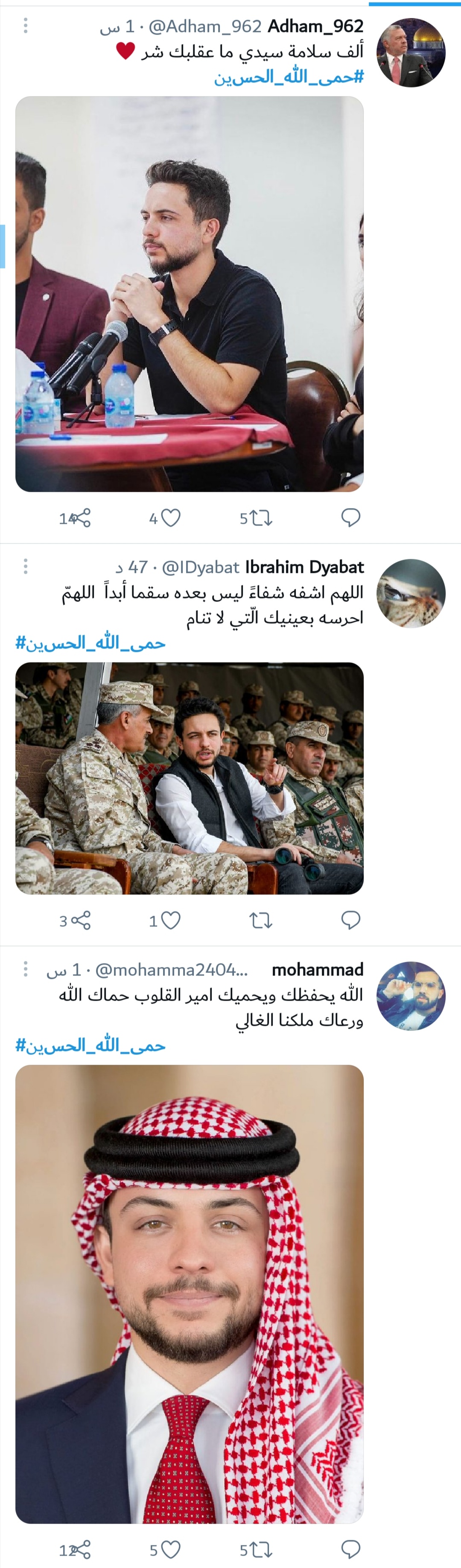Retweet Ibrahim Dyabat's tweet
This screenshot has width=461, height=1568.
261,920
